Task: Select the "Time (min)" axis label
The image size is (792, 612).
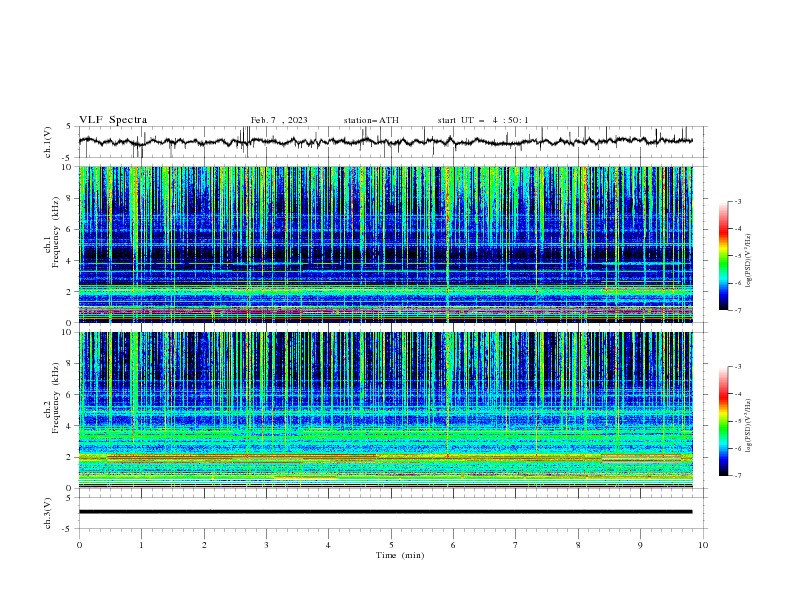Action: coord(400,555)
